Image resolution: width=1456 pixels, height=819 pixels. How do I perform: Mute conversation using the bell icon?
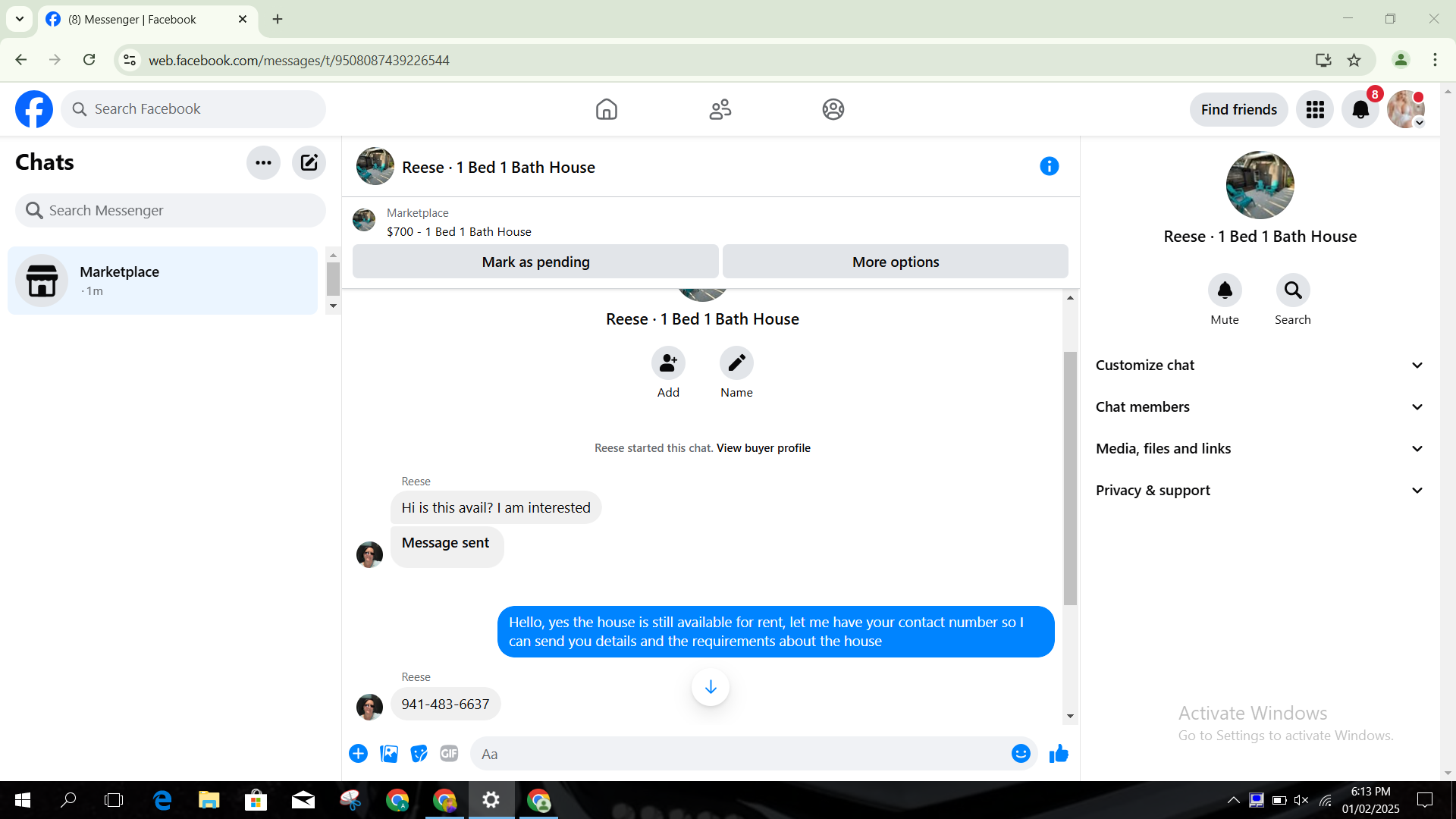1225,290
